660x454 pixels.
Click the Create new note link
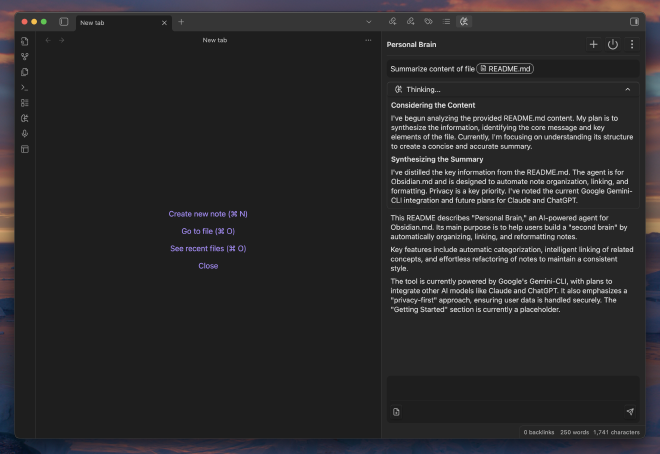click(208, 214)
